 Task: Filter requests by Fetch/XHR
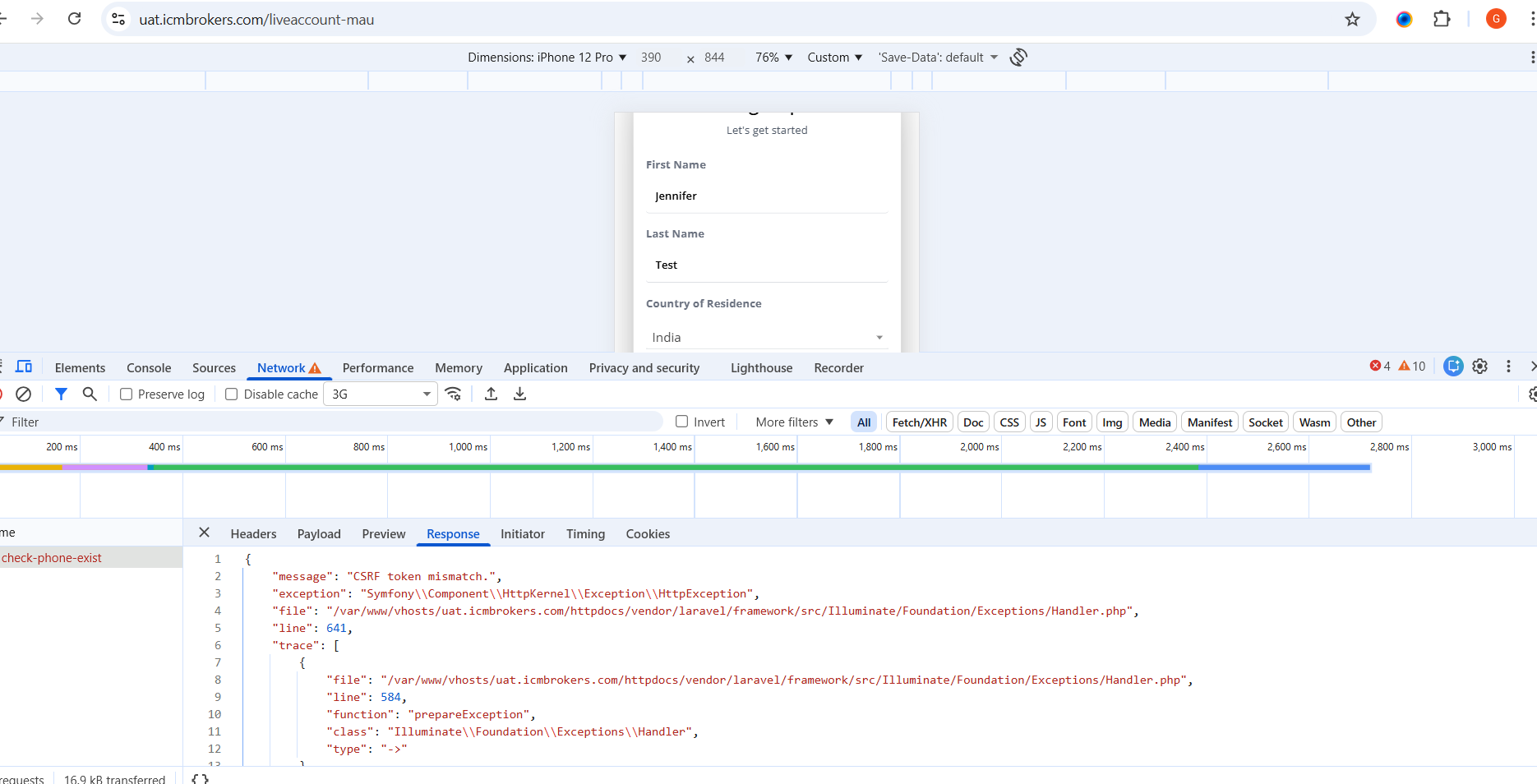(919, 422)
